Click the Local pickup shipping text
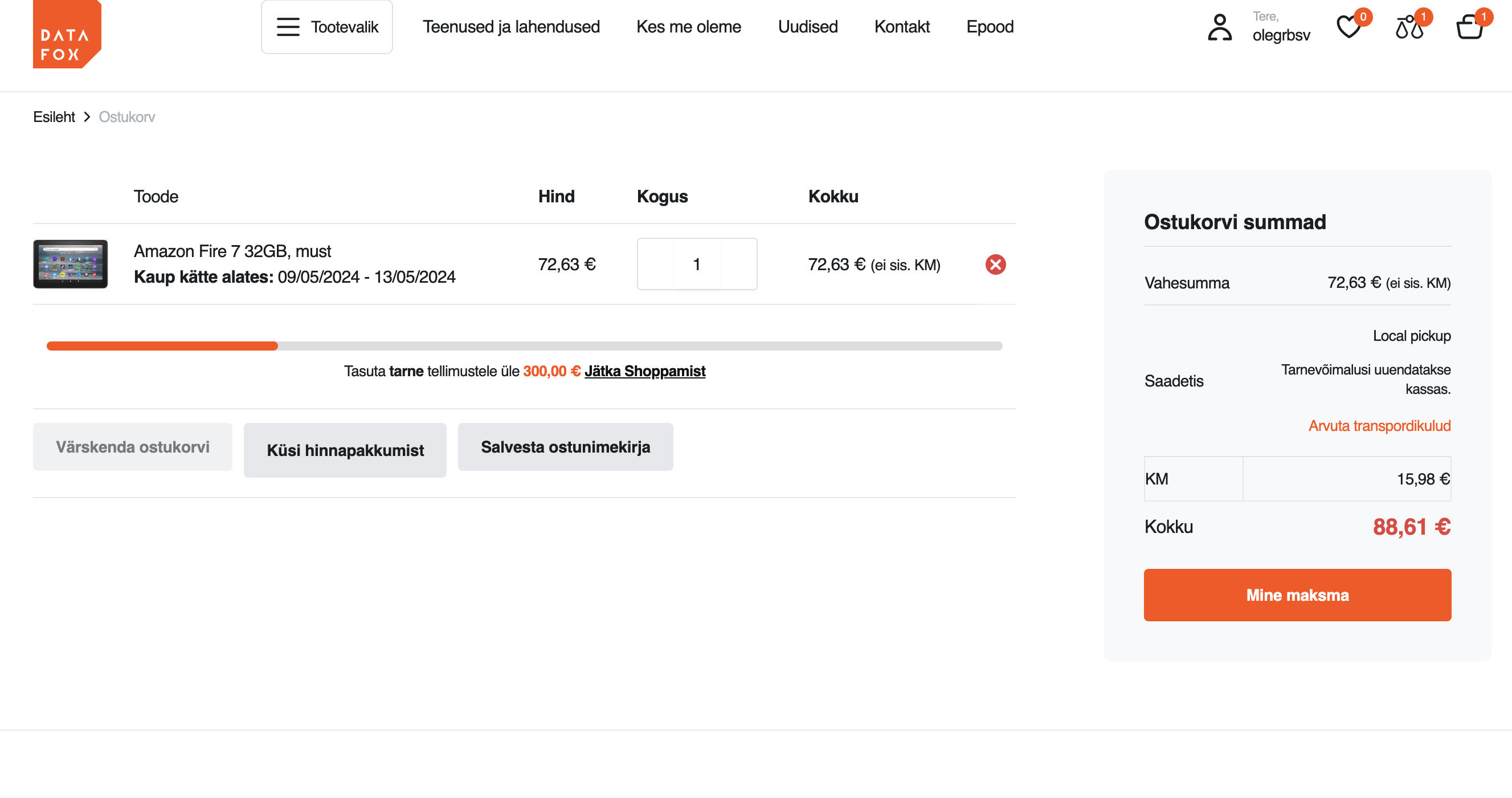 coord(1411,336)
